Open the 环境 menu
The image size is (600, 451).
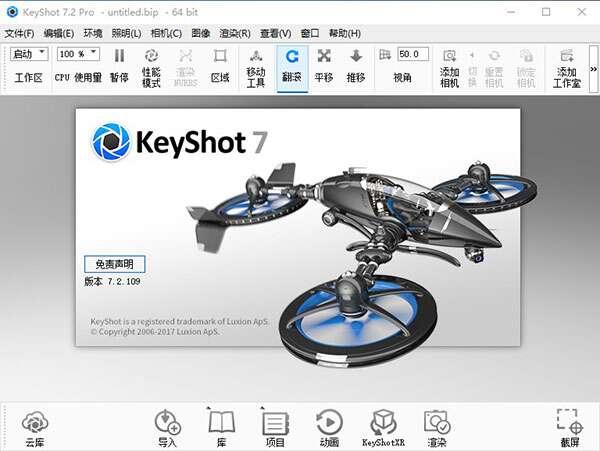point(93,34)
